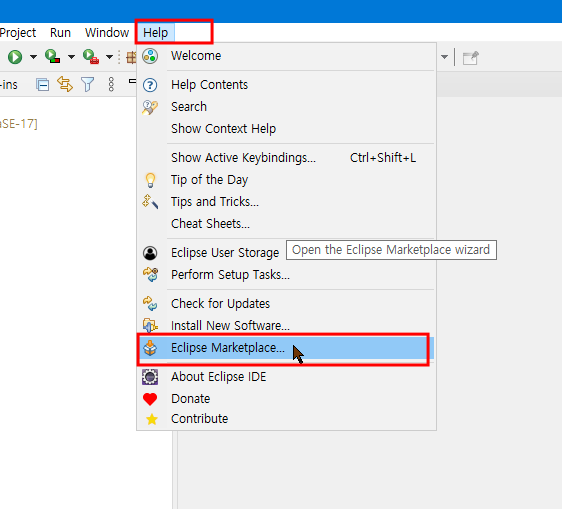Select Check for Updates

point(286,304)
